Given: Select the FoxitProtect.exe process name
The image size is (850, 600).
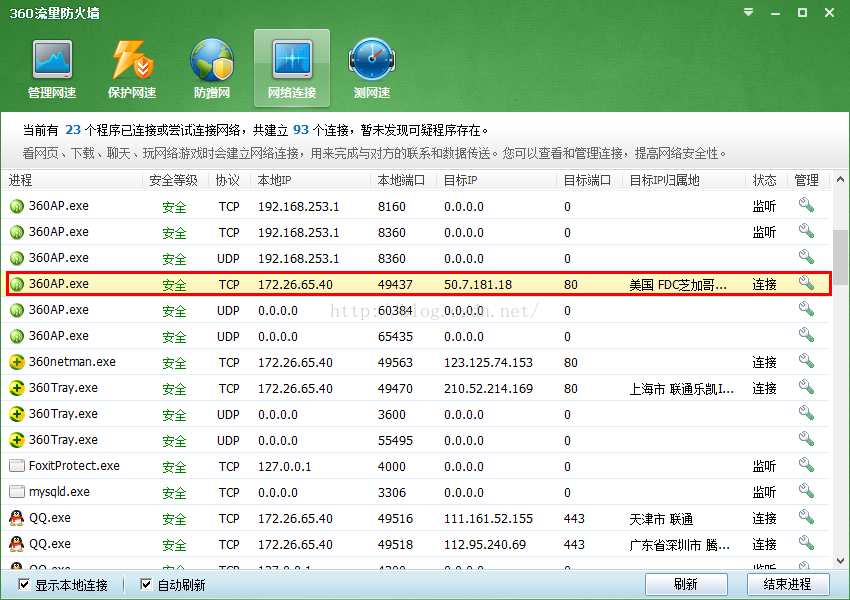Looking at the screenshot, I should pos(74,466).
